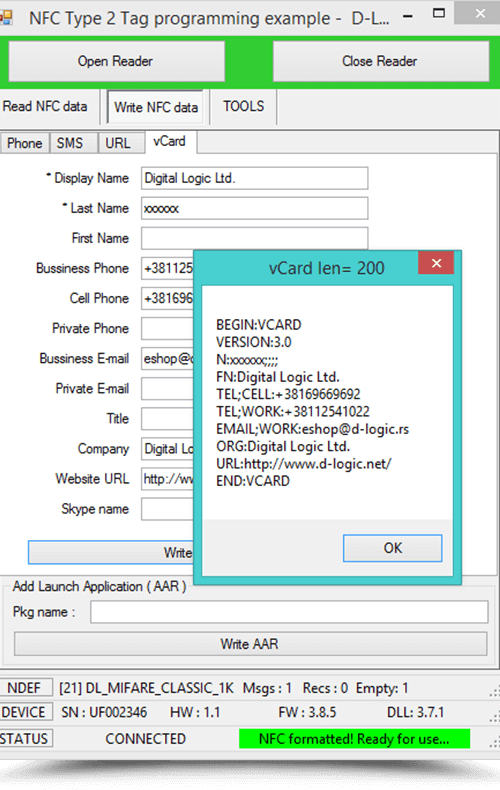Confirm the vCard dialog with OK
Image resolution: width=500 pixels, height=790 pixels.
tap(393, 548)
